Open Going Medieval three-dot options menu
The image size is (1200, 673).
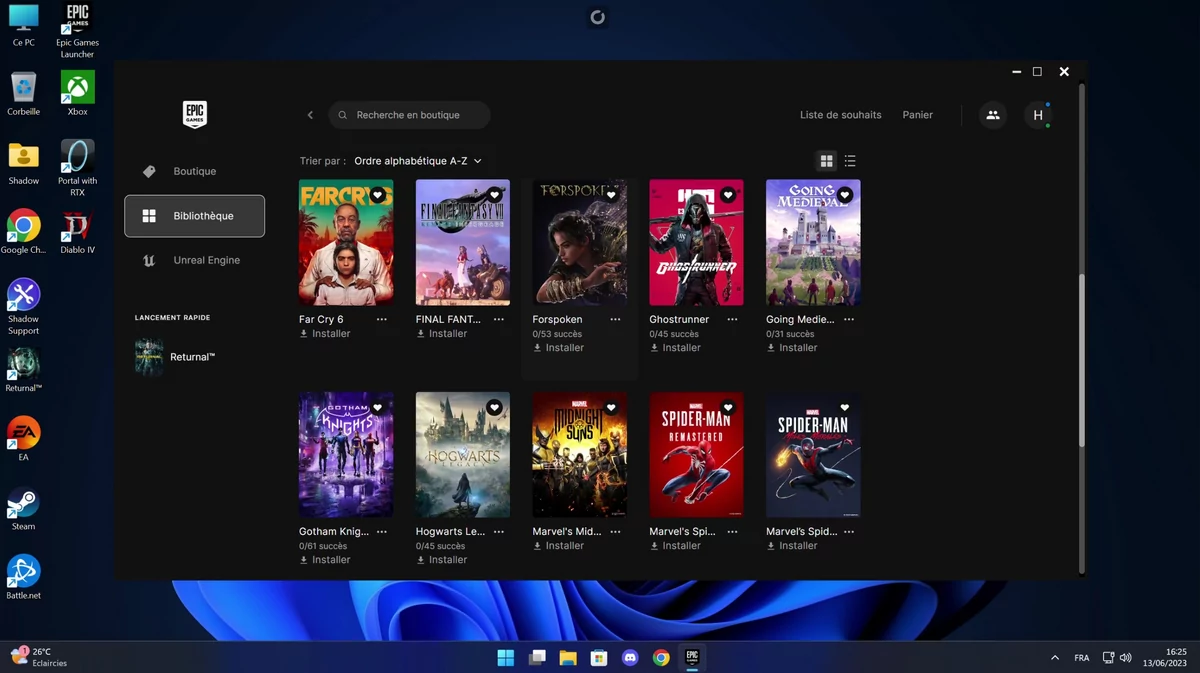(x=849, y=320)
